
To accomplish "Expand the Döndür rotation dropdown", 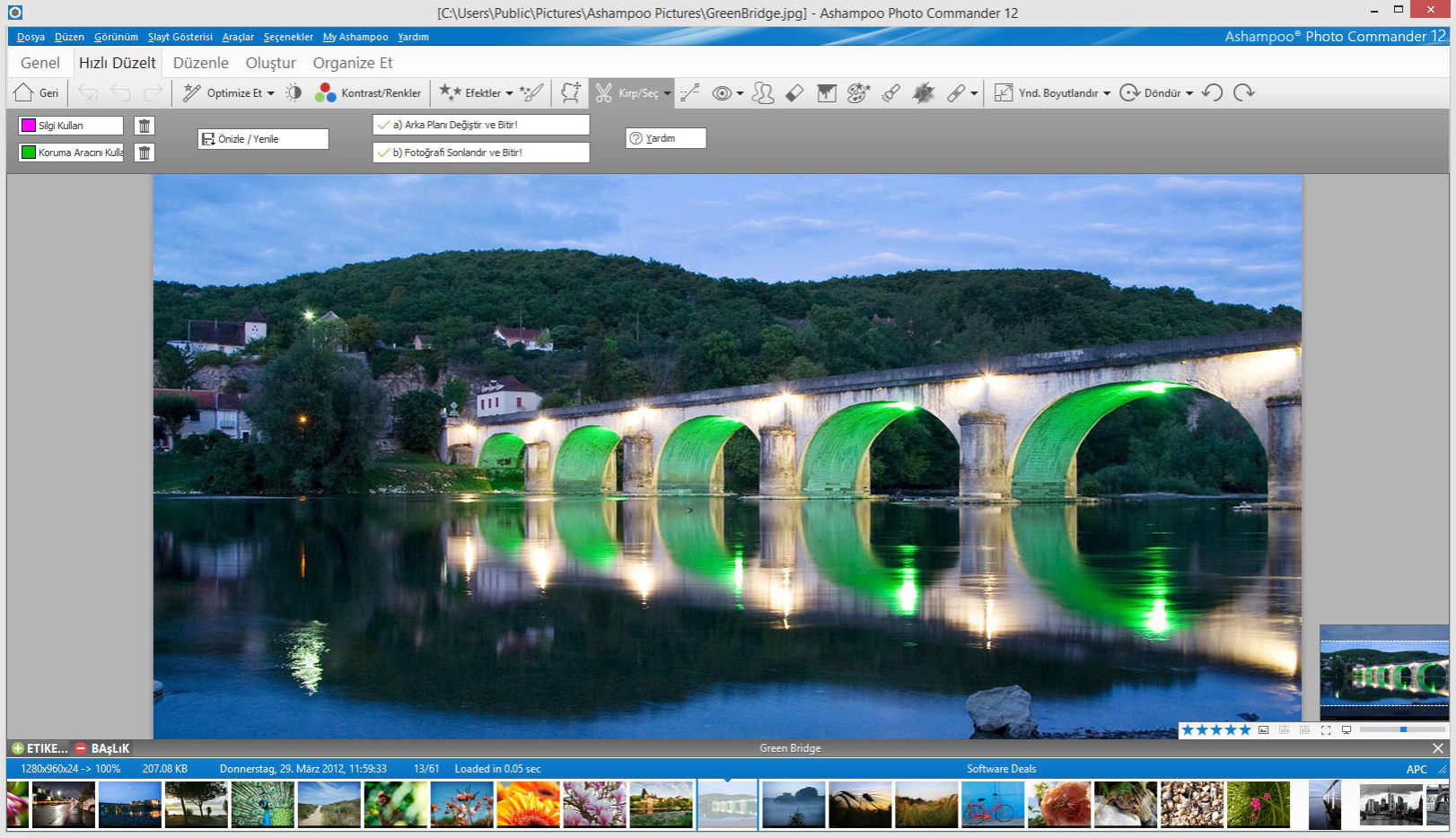I will point(1189,93).
